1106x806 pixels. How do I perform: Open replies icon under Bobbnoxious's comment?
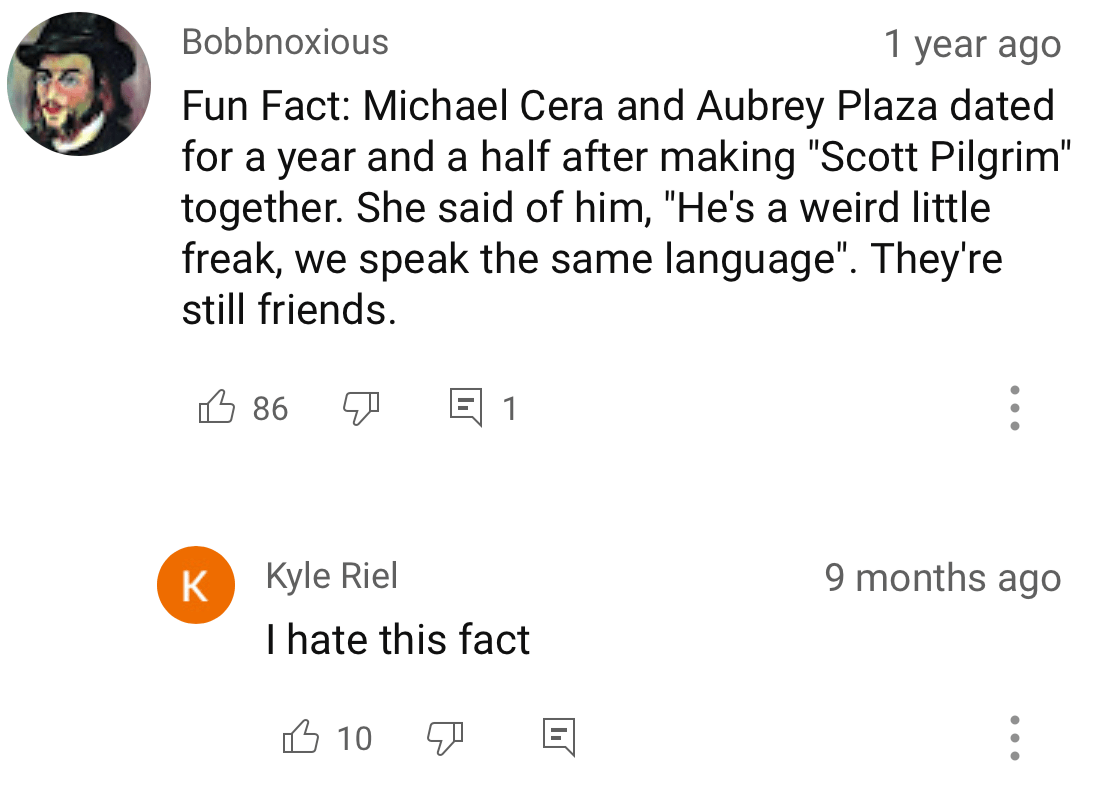coord(464,407)
